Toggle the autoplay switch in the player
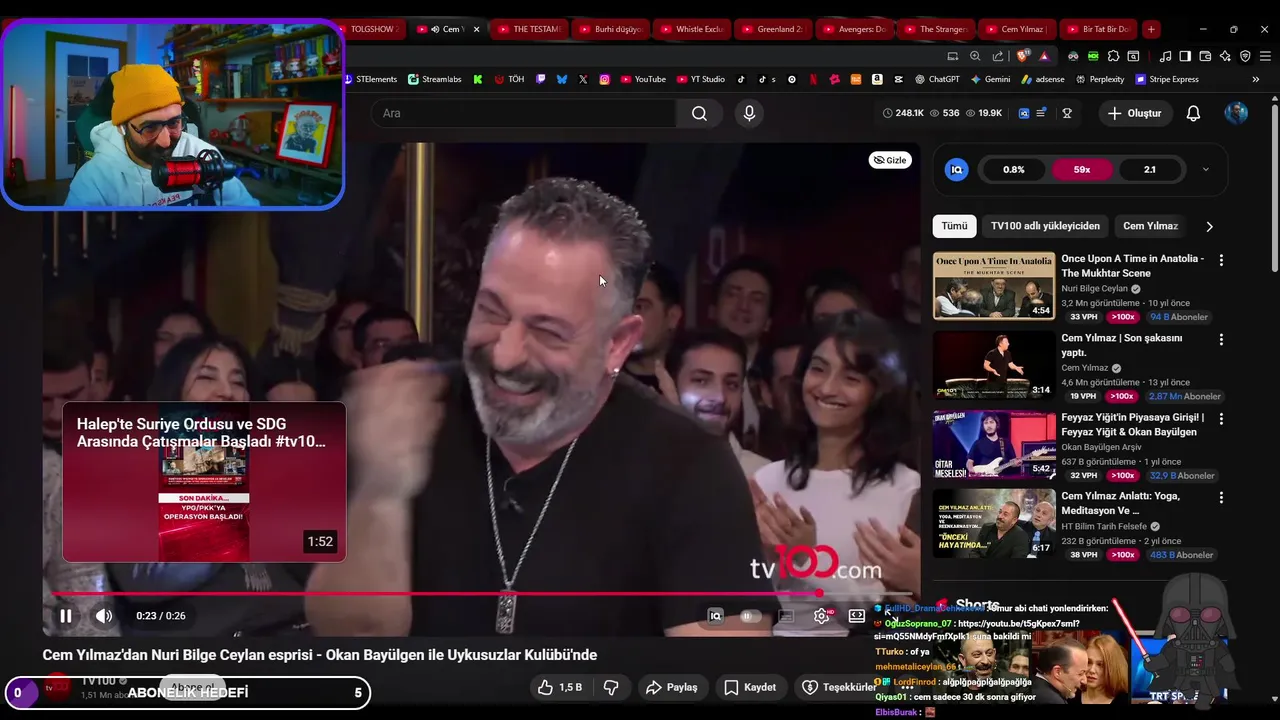The image size is (1280, 720). click(750, 616)
